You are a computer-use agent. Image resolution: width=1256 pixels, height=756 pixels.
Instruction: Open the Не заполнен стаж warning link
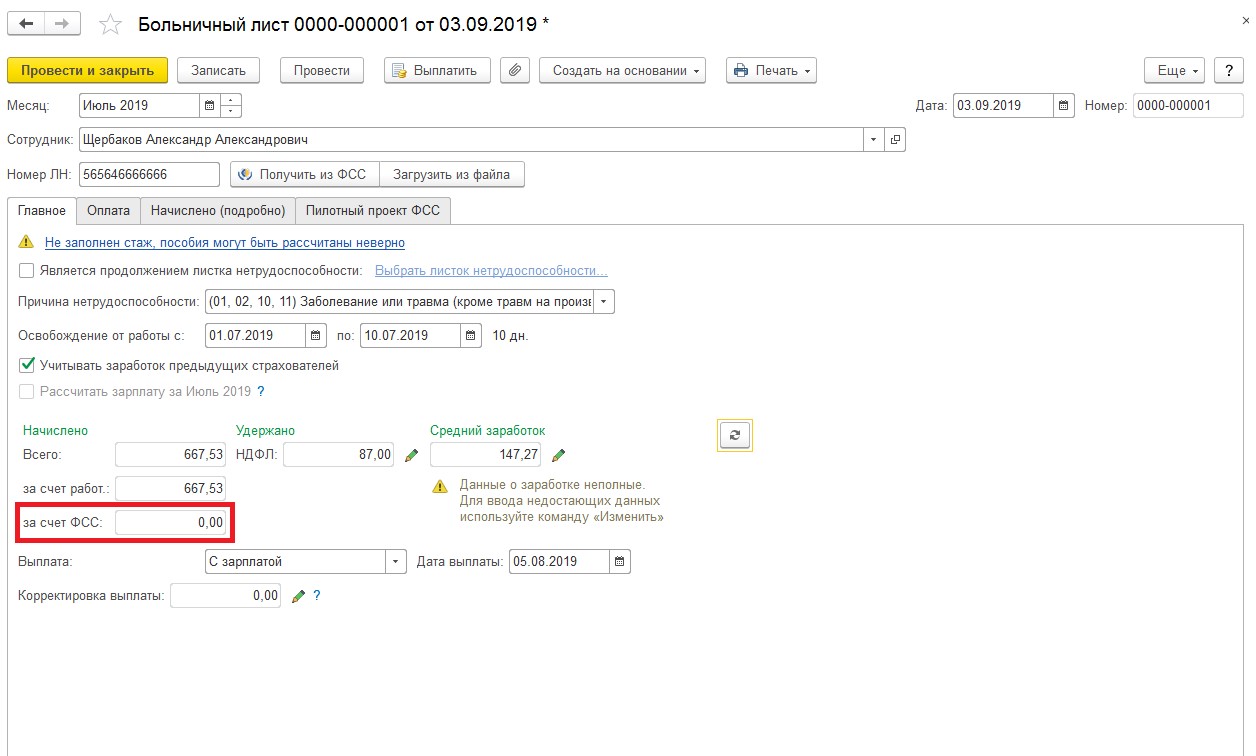click(x=225, y=243)
